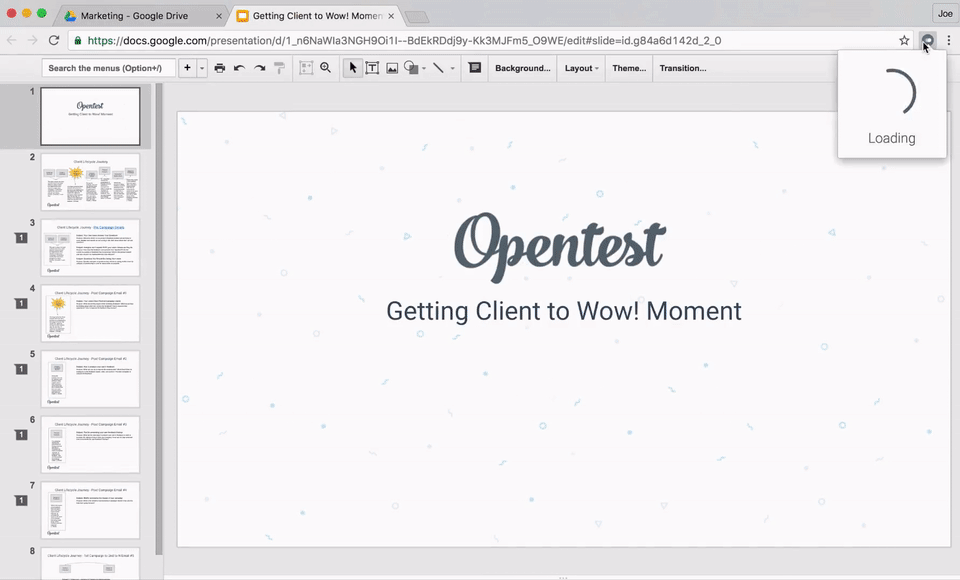Open the new slide layout dropdown arrow
960x580 pixels.
(202, 68)
